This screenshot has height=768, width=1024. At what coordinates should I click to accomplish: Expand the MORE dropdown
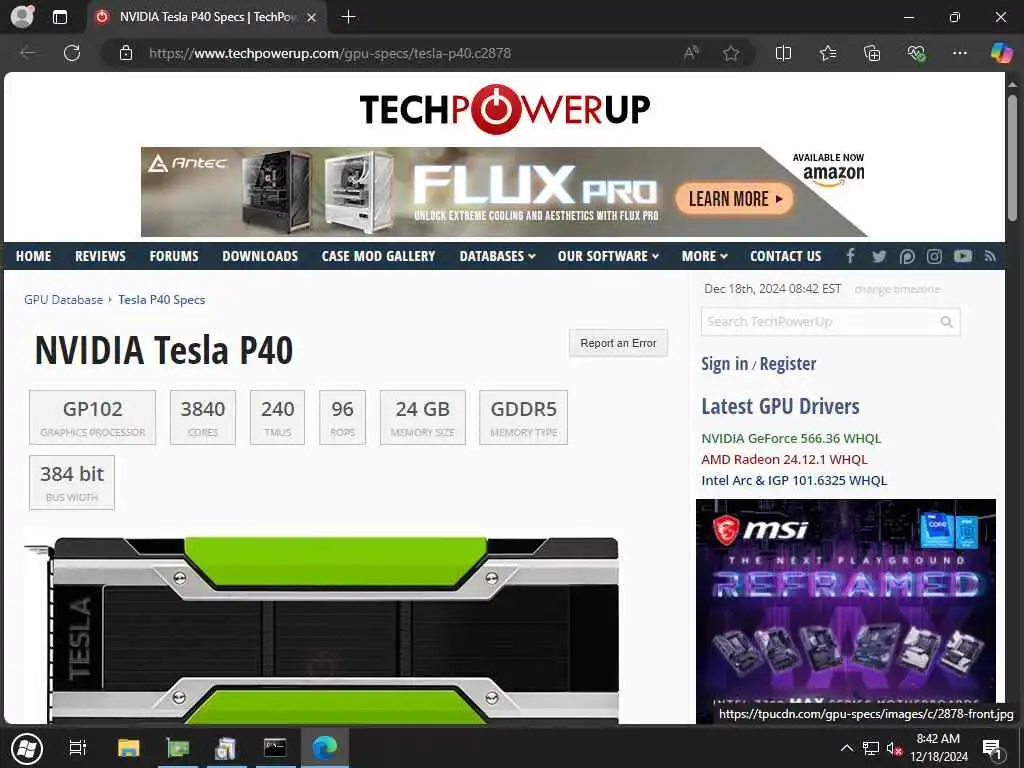pos(704,256)
